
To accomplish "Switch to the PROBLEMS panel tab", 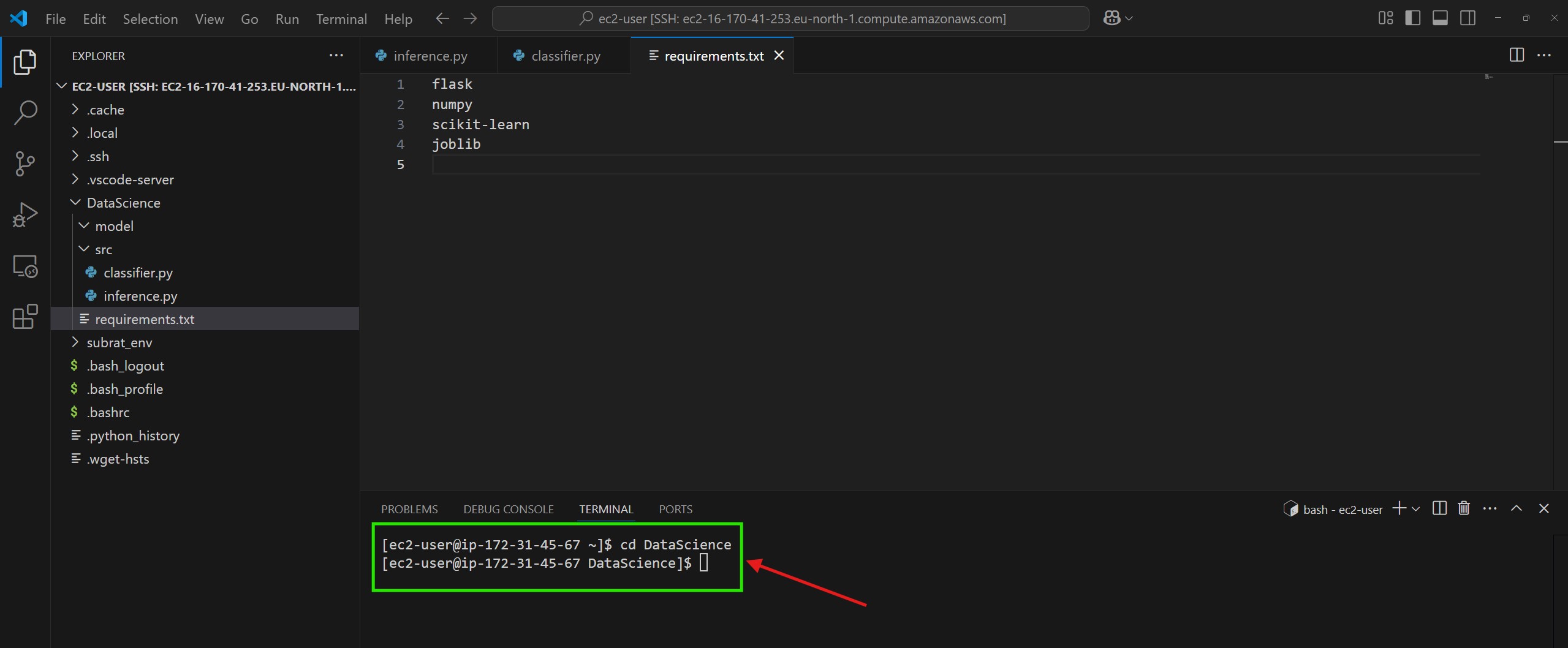I will click(409, 509).
